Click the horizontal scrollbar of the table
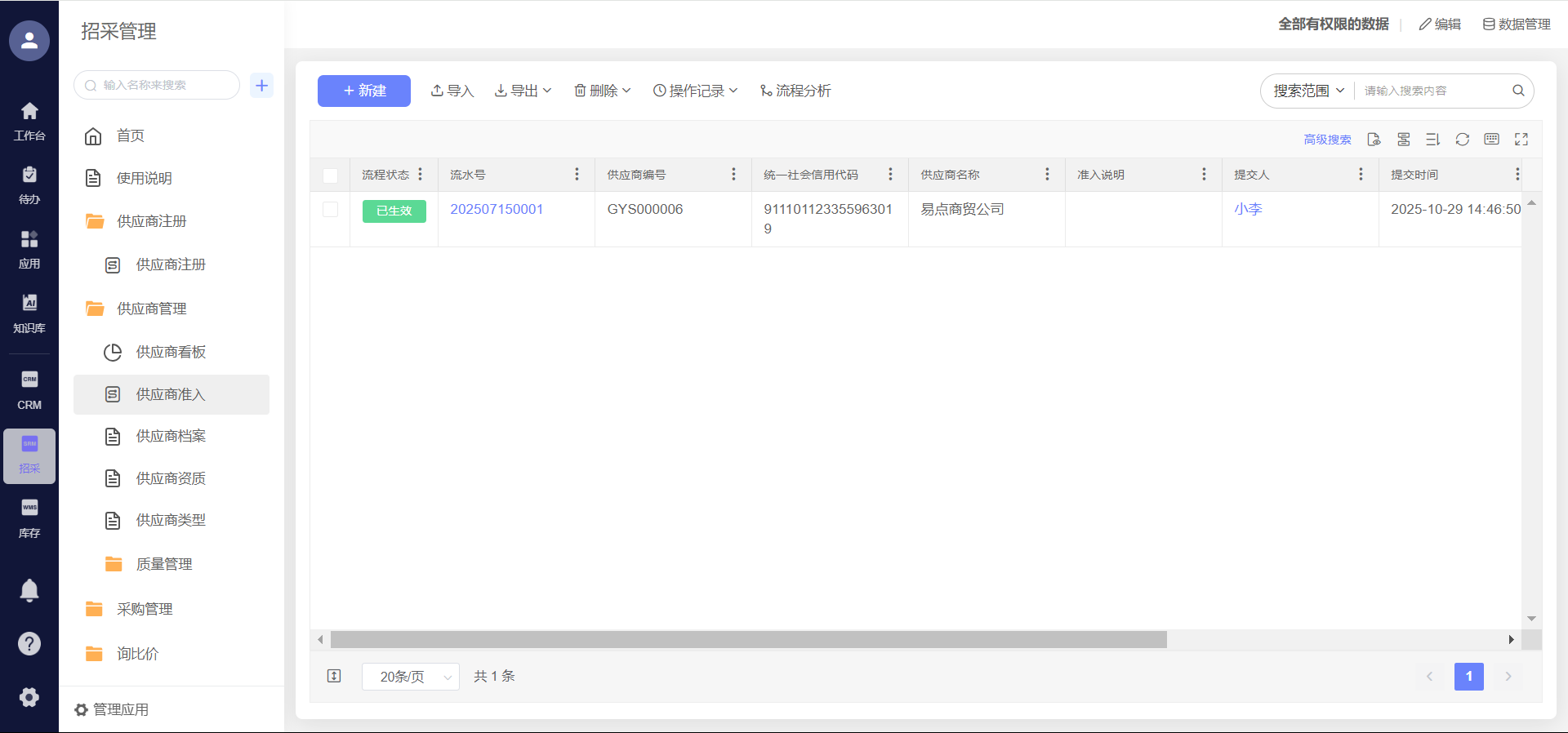Viewport: 1568px width, 733px height. tap(748, 640)
